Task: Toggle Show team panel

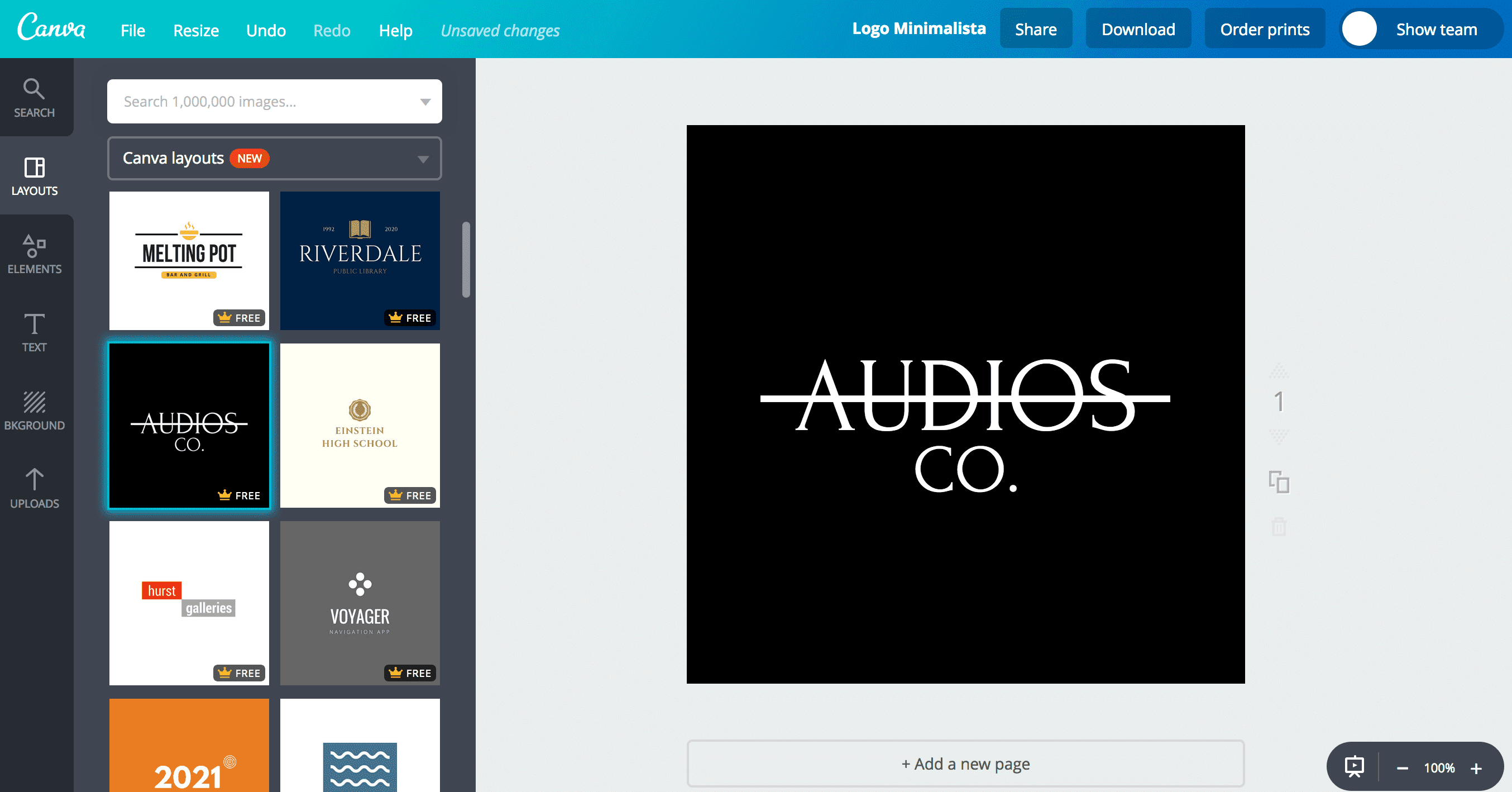Action: point(1436,30)
